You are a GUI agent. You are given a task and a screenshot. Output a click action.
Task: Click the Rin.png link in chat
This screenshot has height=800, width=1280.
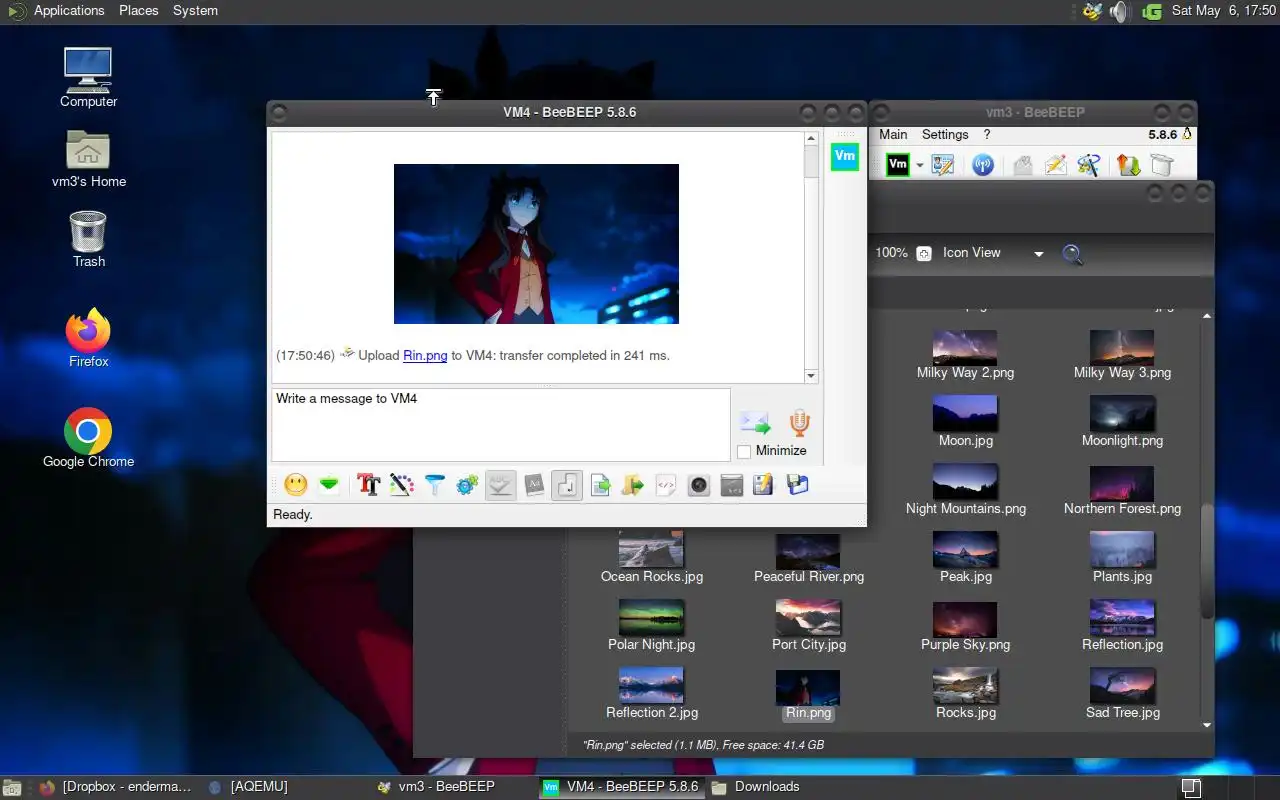(x=425, y=355)
